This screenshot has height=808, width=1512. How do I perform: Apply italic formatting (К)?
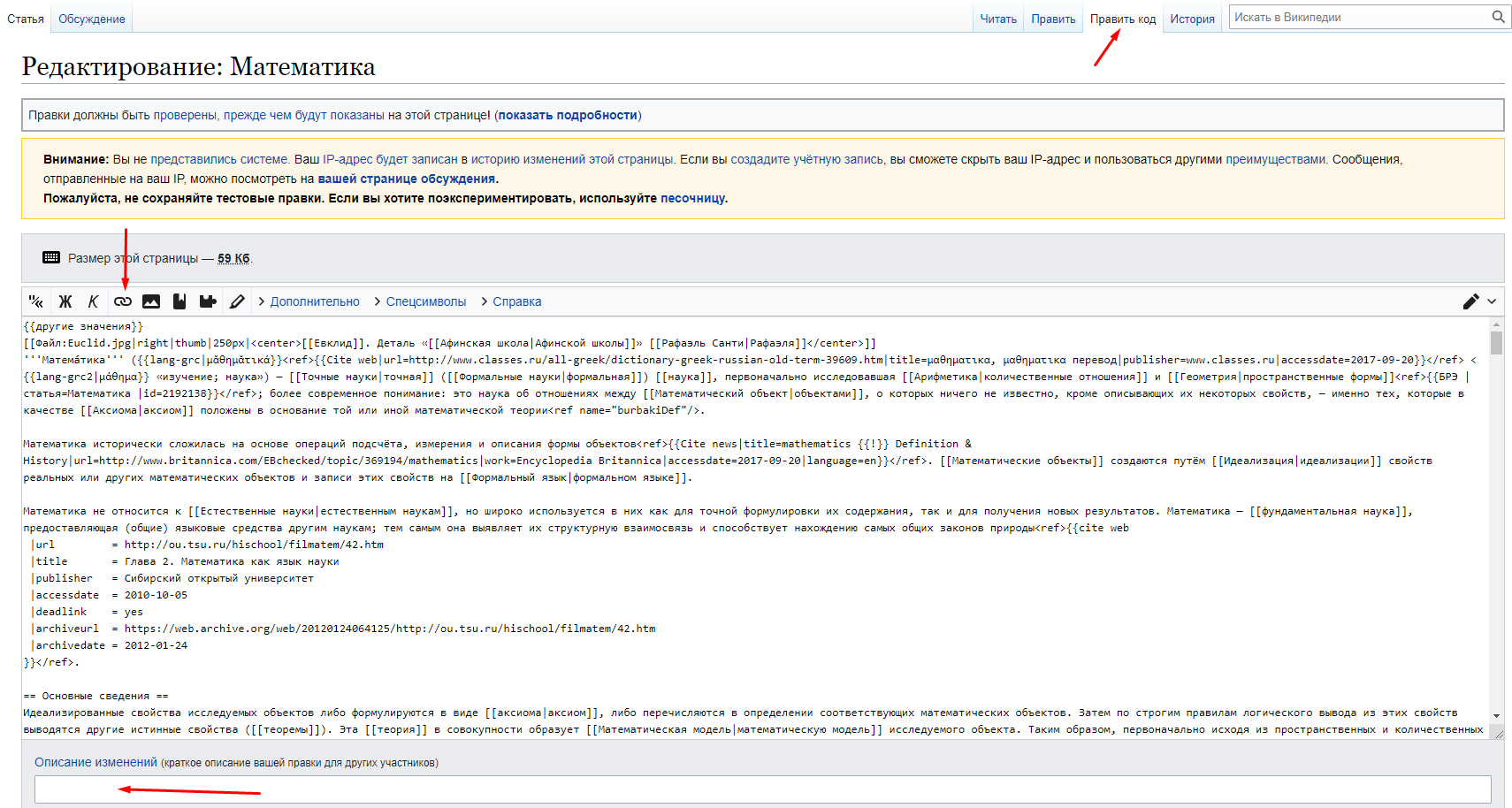(93, 301)
